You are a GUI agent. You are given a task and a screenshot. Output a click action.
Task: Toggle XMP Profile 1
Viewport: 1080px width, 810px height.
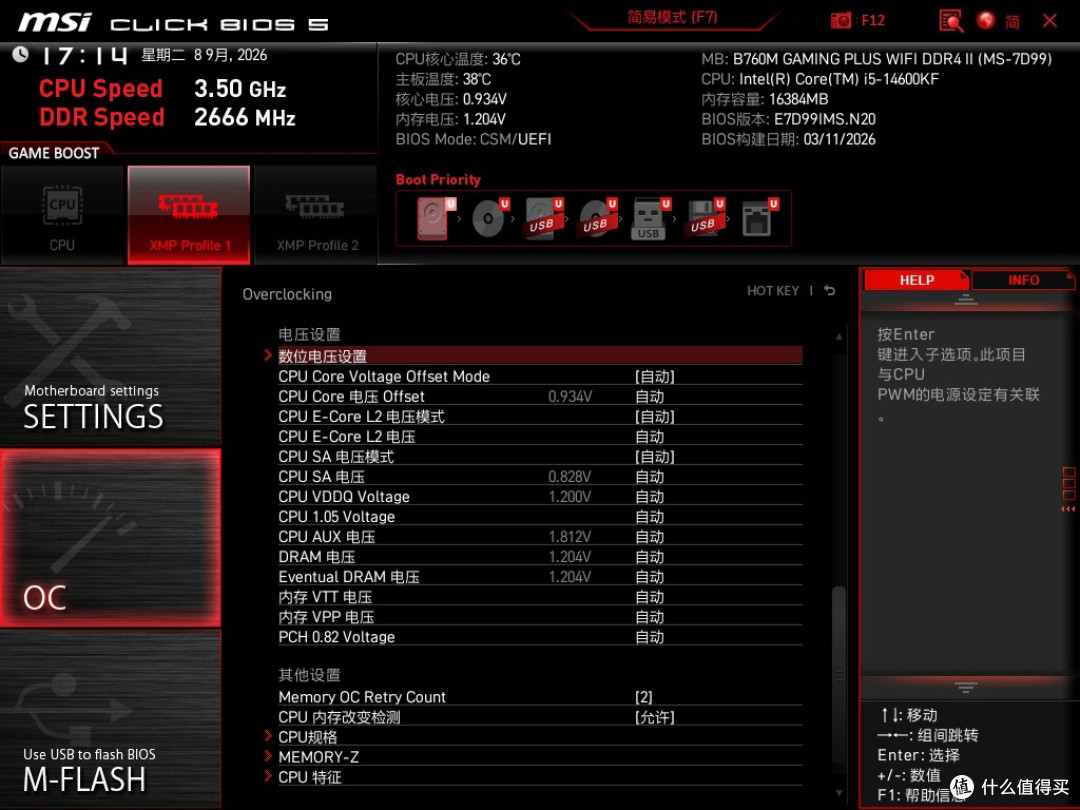click(189, 215)
